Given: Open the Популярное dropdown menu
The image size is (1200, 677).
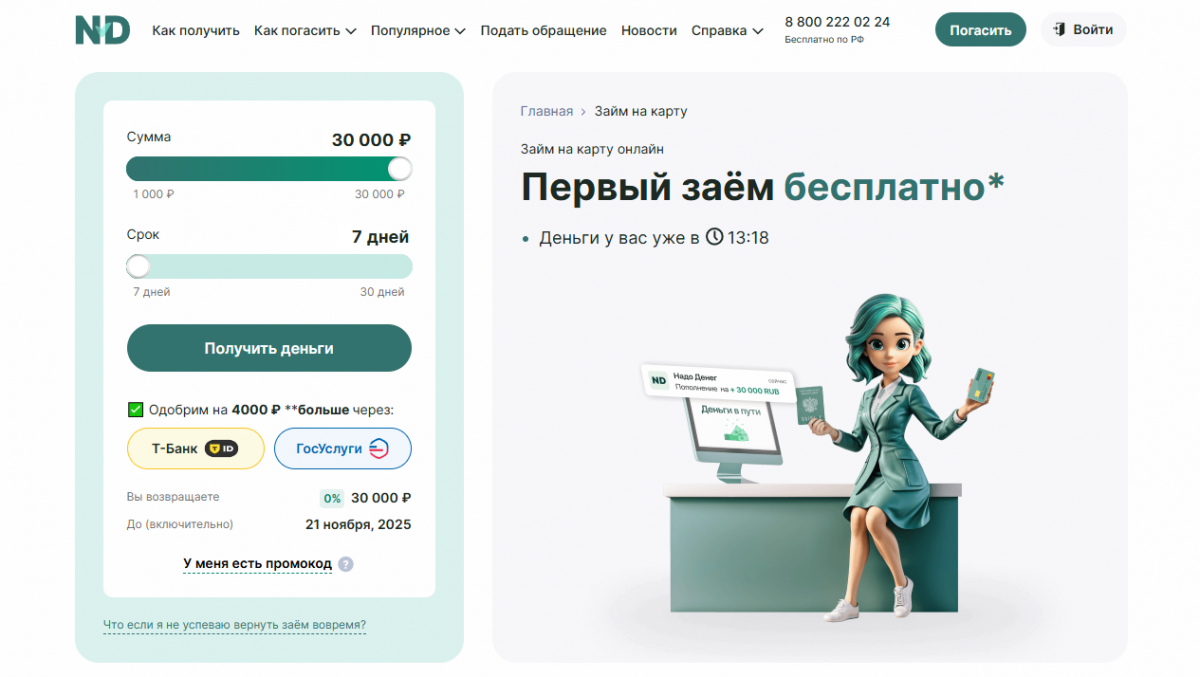Looking at the screenshot, I should click(x=418, y=31).
